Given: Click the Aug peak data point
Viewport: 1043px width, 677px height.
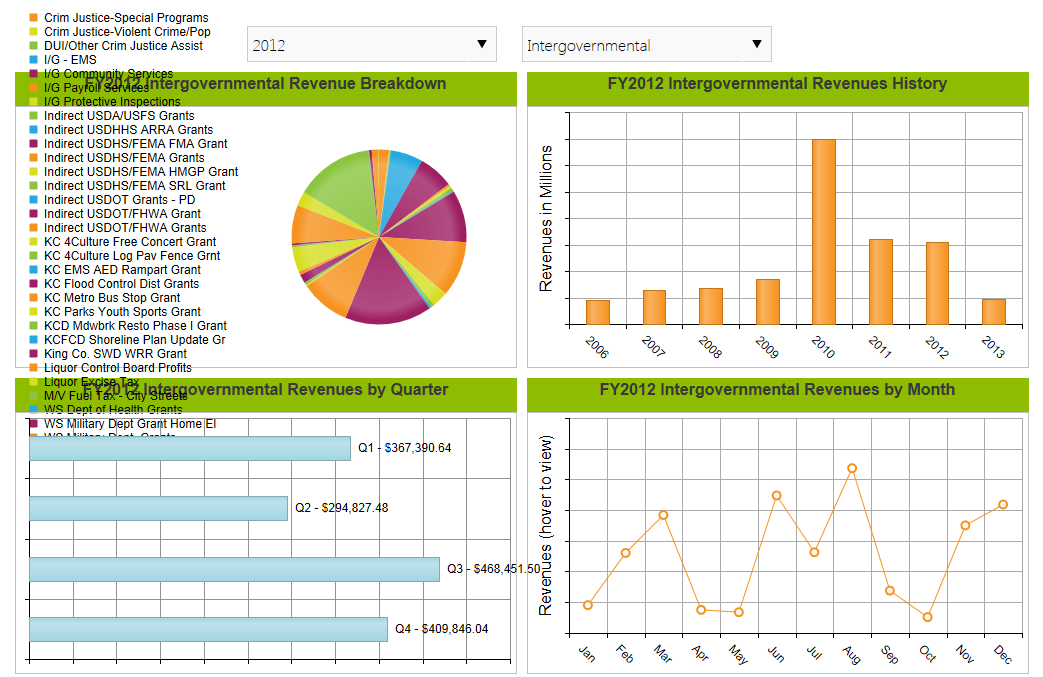Looking at the screenshot, I should point(852,468).
